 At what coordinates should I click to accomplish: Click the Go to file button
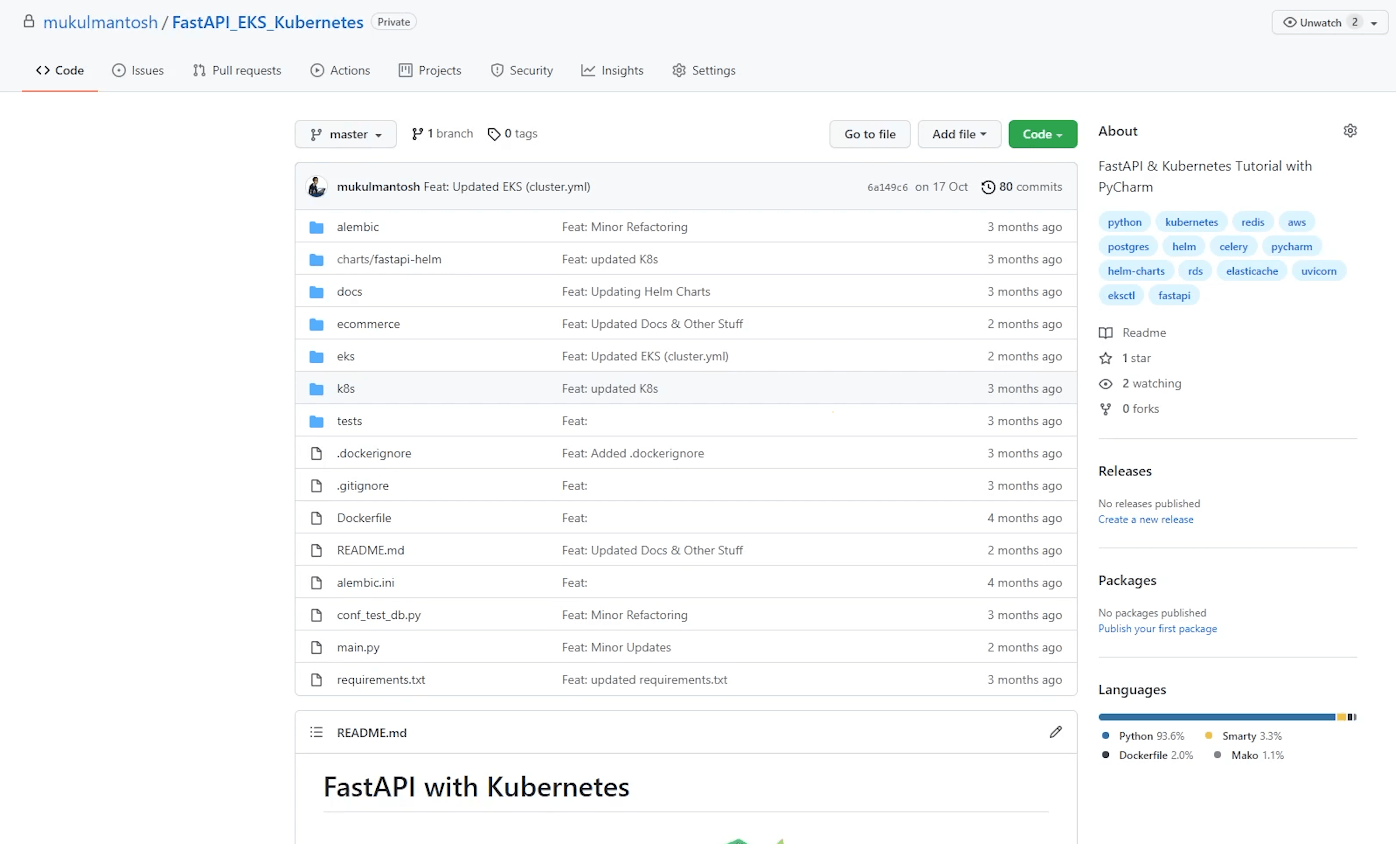point(869,133)
